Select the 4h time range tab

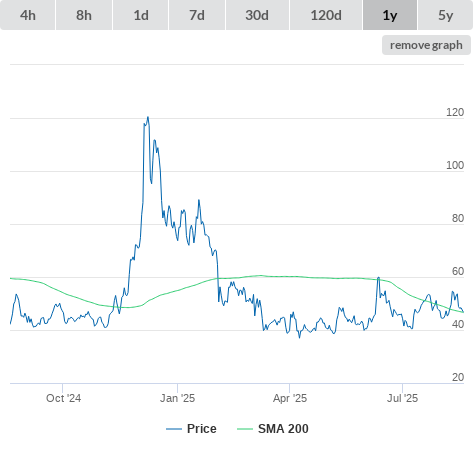[x=28, y=15]
